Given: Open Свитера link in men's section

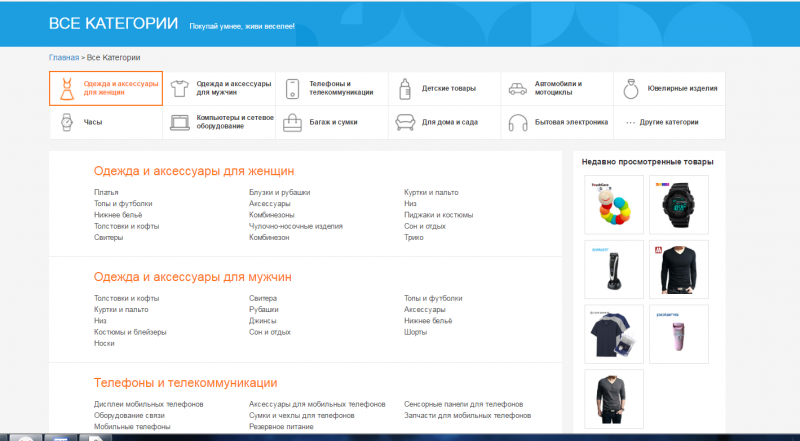Looking at the screenshot, I should [263, 298].
